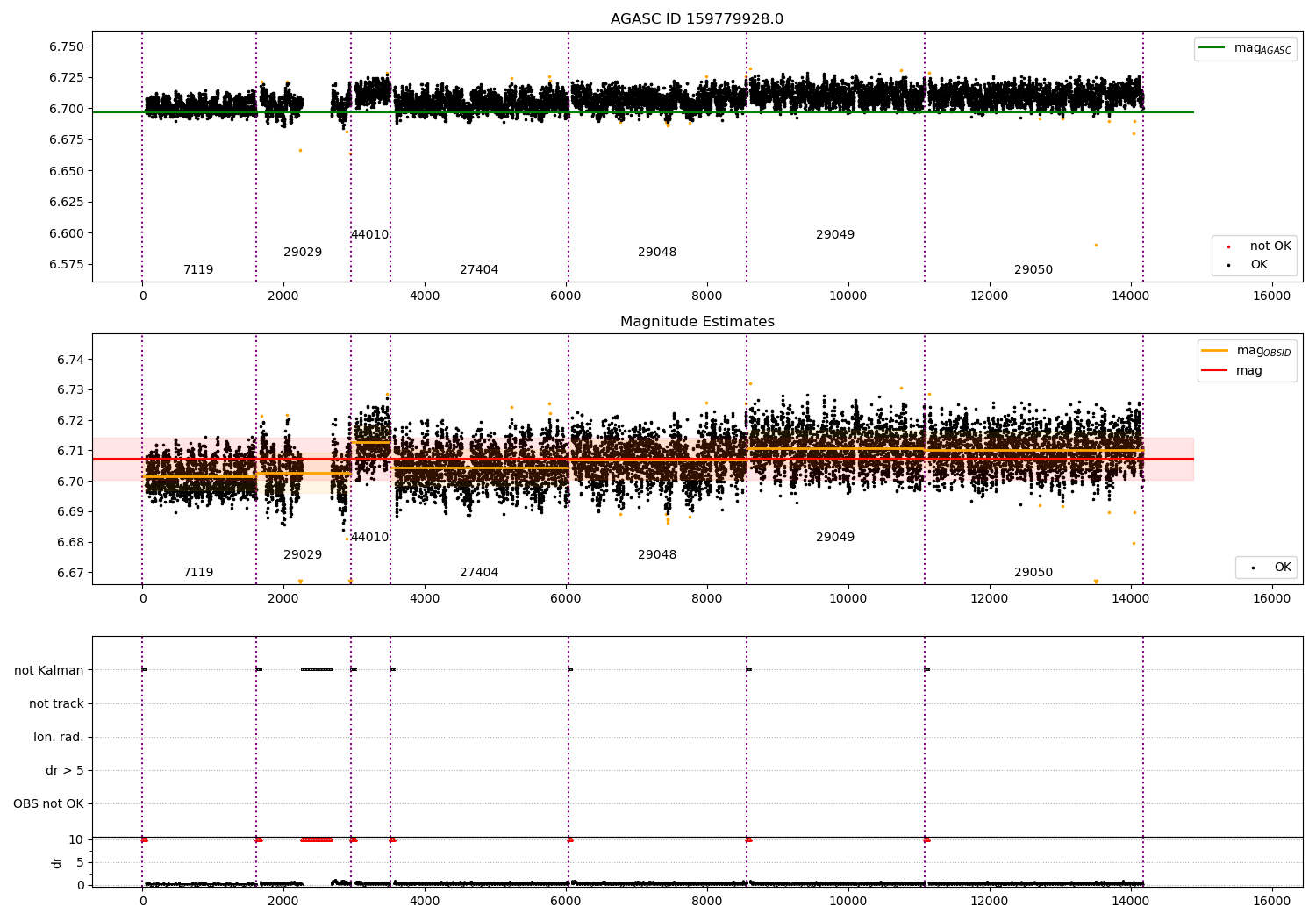Click OBSID label 29050 in the AGASC plot

(1033, 270)
